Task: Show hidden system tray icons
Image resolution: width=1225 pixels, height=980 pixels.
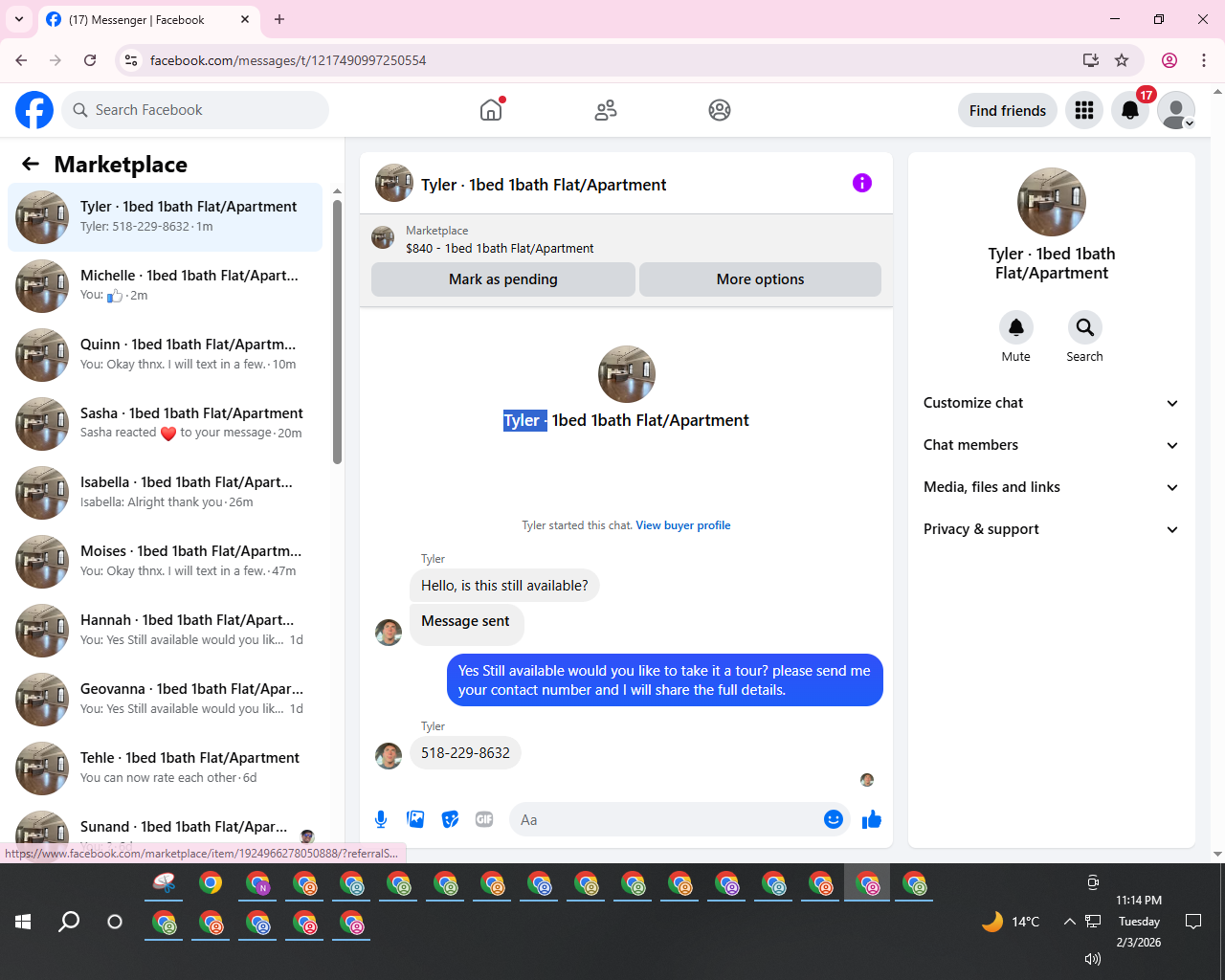Action: pos(1069,922)
